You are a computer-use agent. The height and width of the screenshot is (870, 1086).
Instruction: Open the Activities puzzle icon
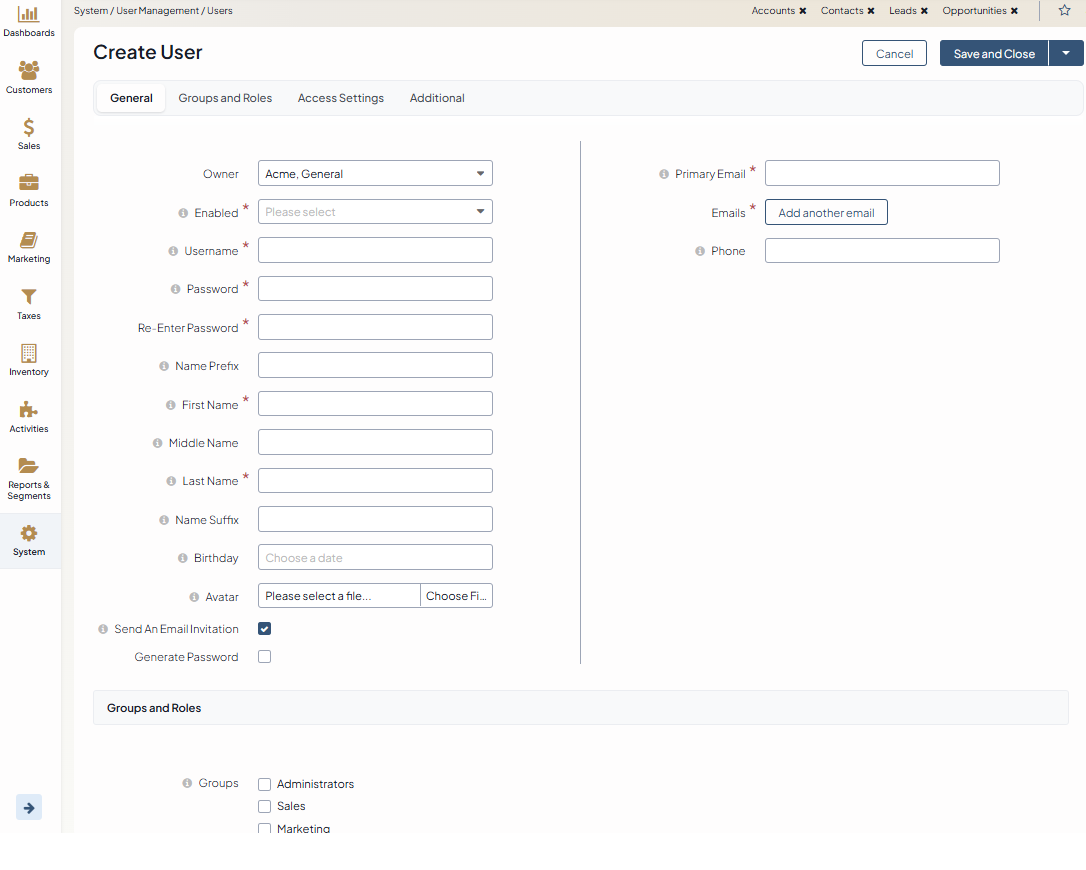tap(29, 410)
